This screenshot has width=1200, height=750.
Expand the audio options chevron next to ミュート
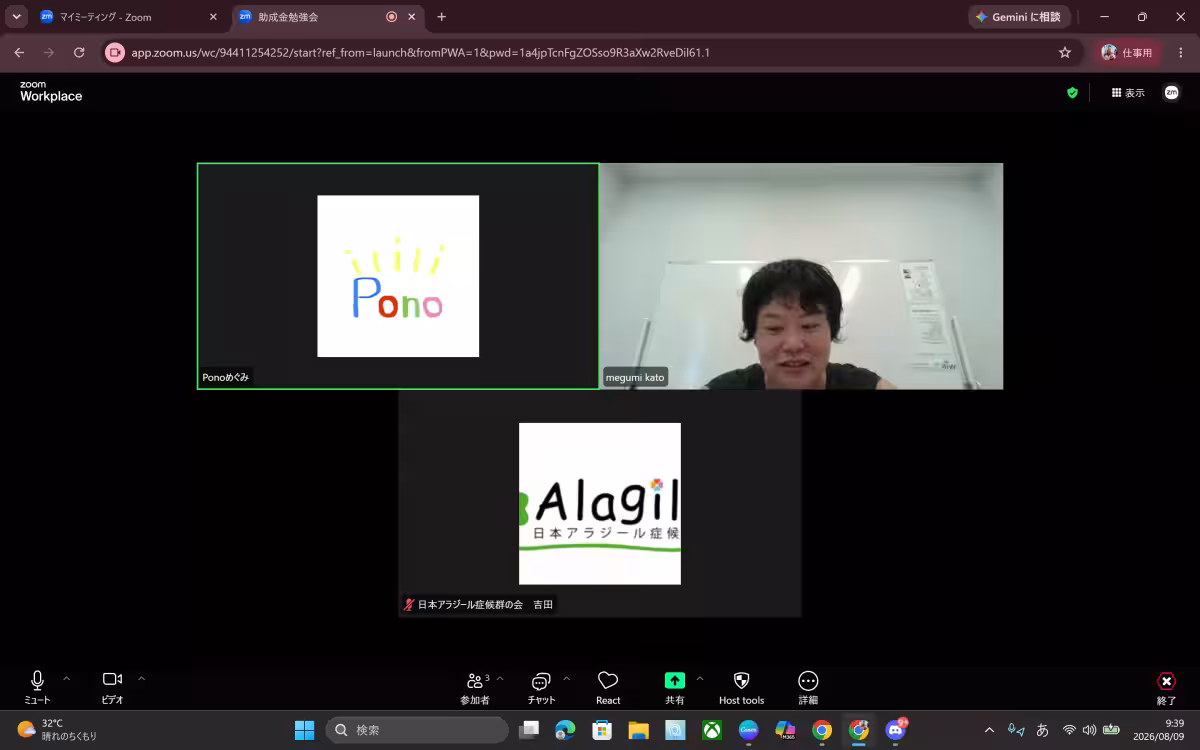click(x=67, y=678)
